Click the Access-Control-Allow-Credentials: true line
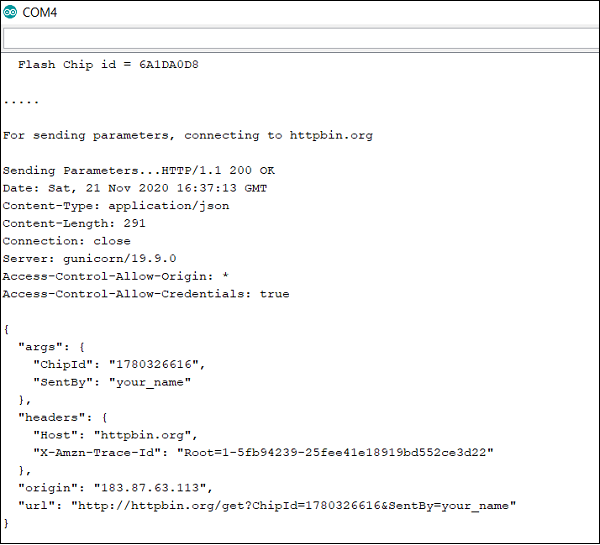This screenshot has height=545, width=600. [x=146, y=294]
